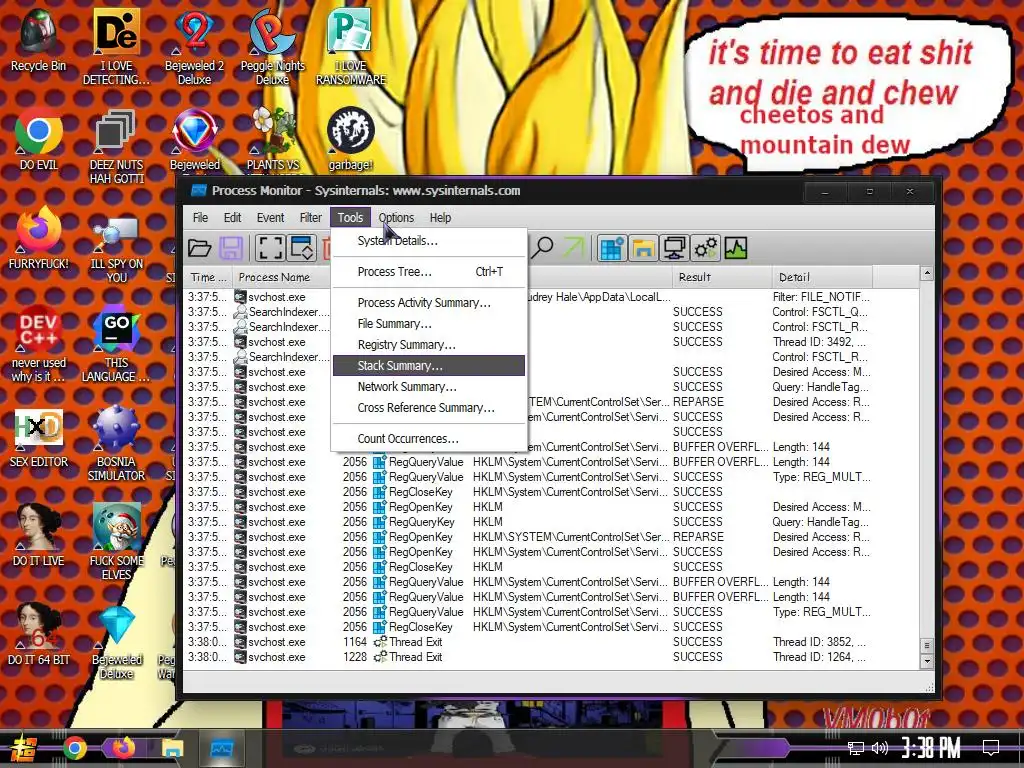Click the Open log file toolbar icon
1024x768 pixels.
pos(199,248)
